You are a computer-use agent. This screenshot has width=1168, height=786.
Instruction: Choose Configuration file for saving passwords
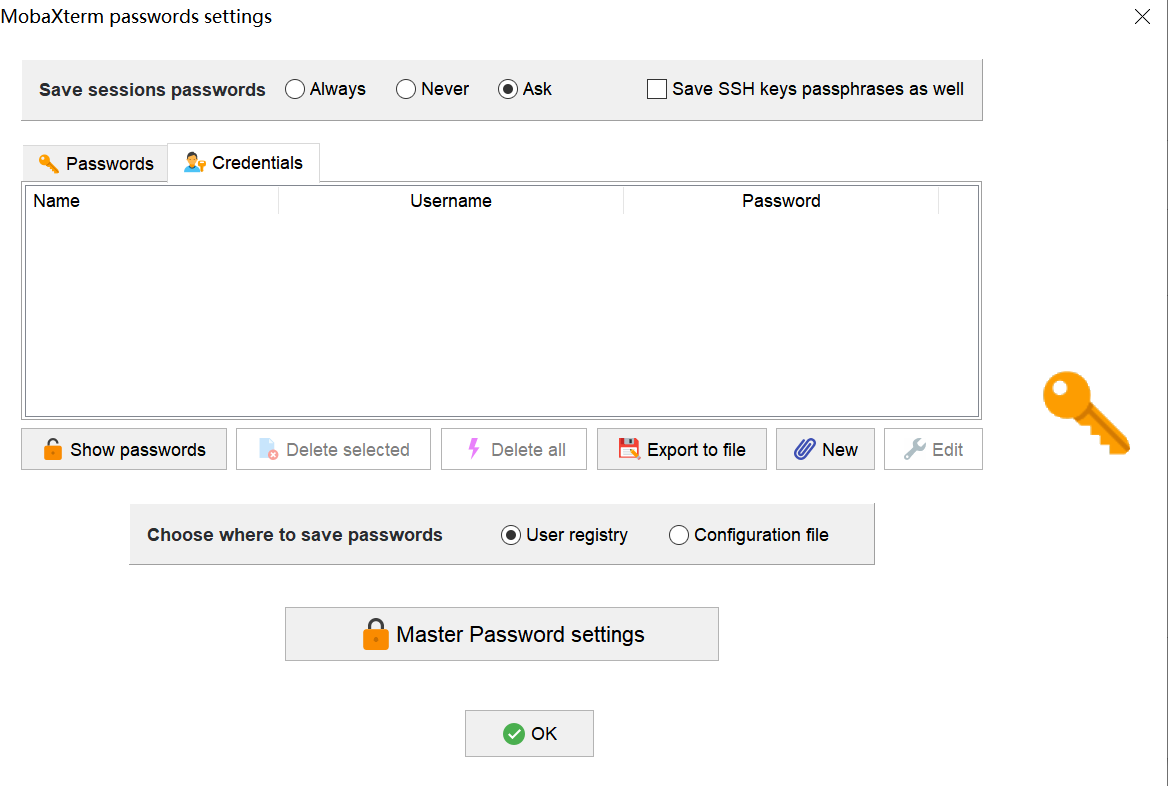point(679,535)
